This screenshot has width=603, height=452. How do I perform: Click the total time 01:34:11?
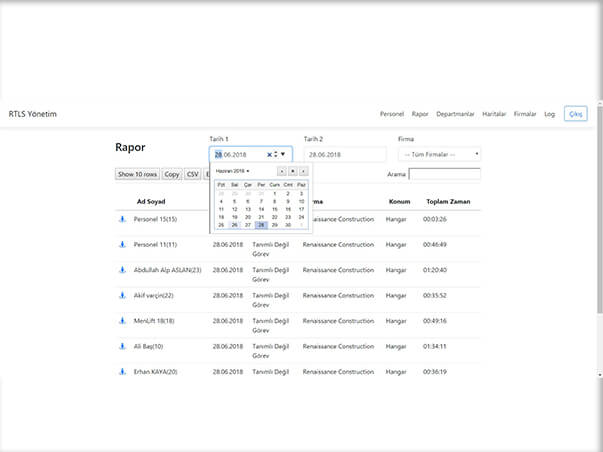pyautogui.click(x=435, y=346)
